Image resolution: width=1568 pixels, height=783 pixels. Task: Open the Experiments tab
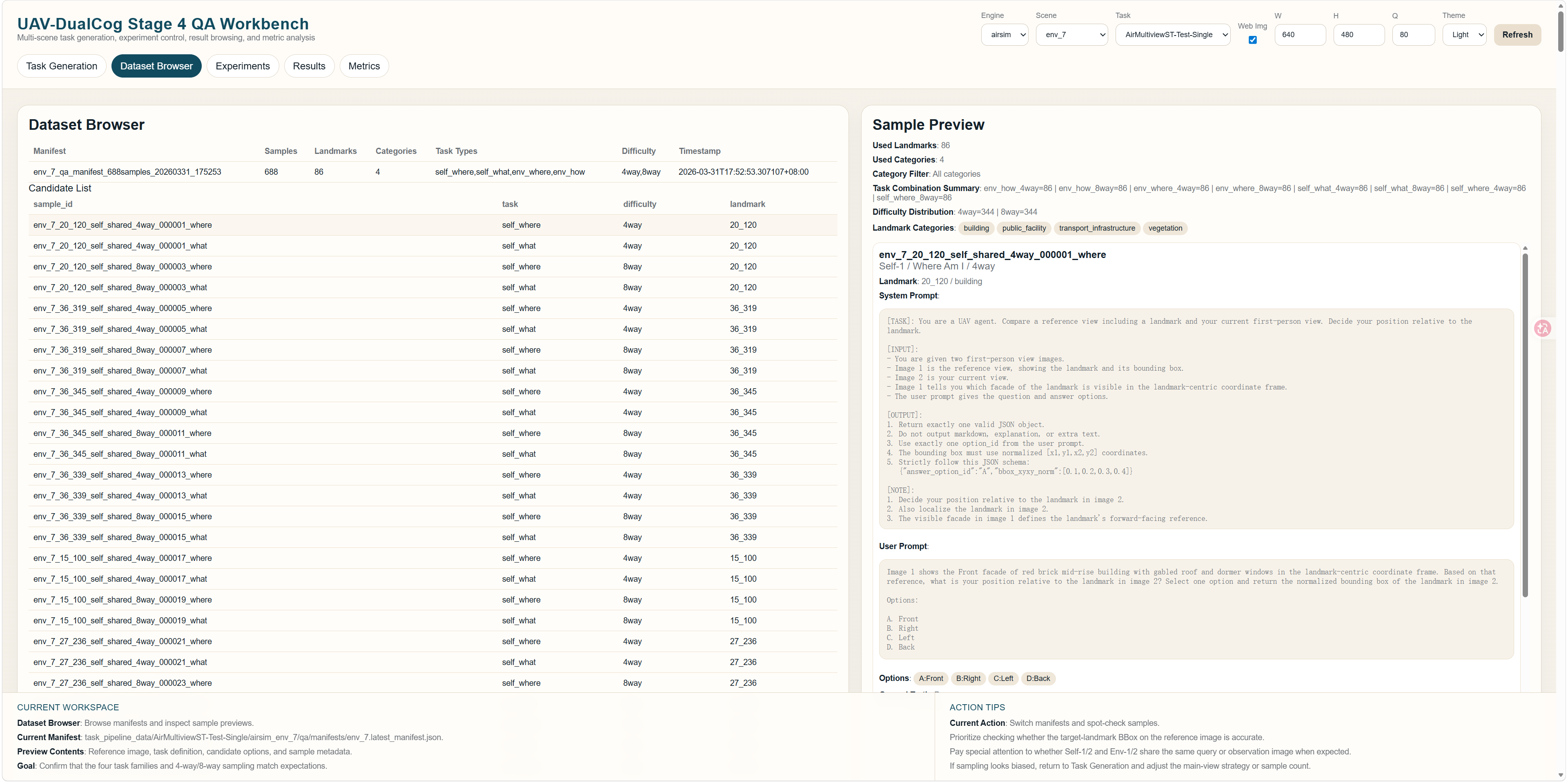coord(242,66)
